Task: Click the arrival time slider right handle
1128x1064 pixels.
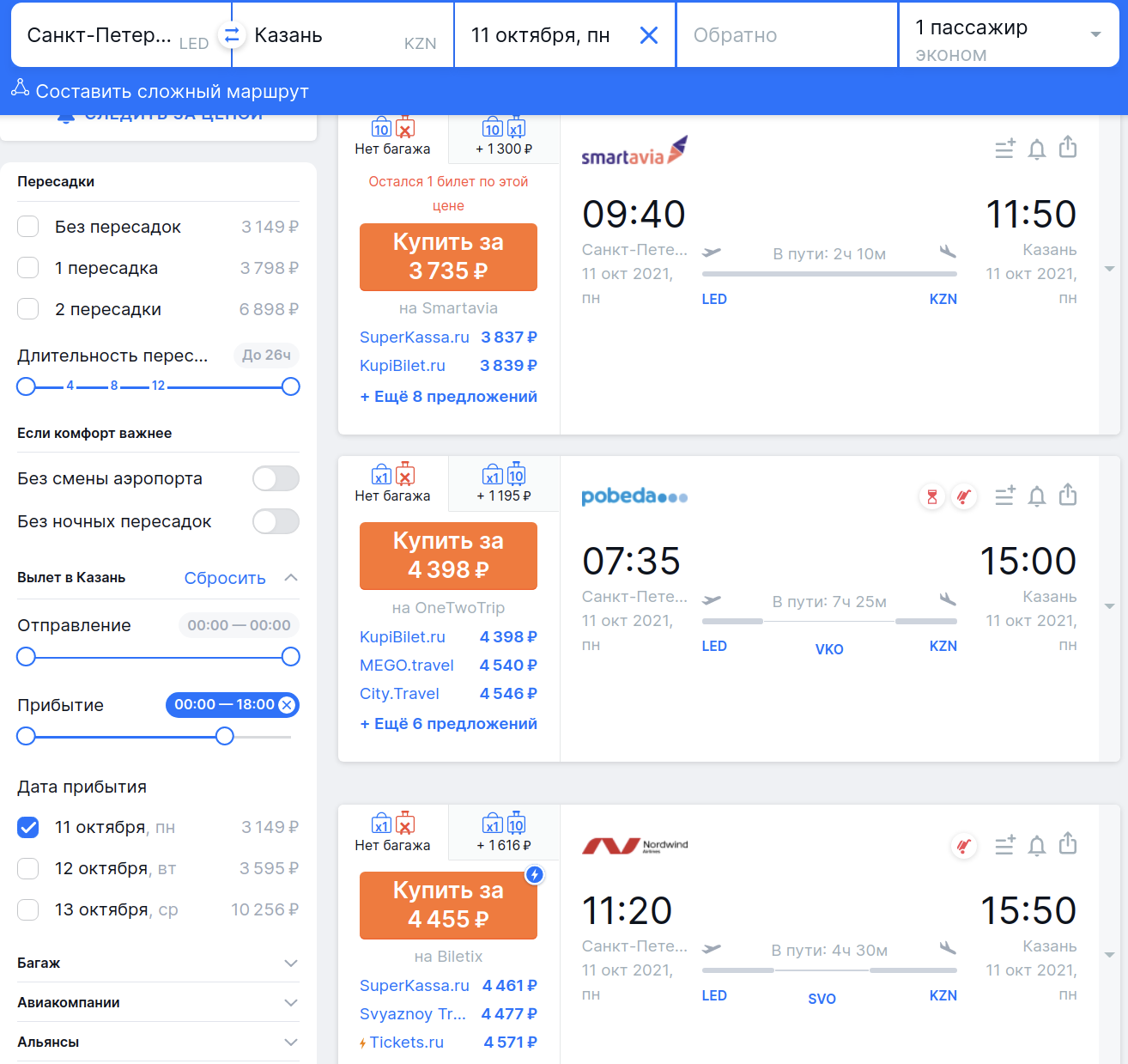Action: pyautogui.click(x=225, y=736)
